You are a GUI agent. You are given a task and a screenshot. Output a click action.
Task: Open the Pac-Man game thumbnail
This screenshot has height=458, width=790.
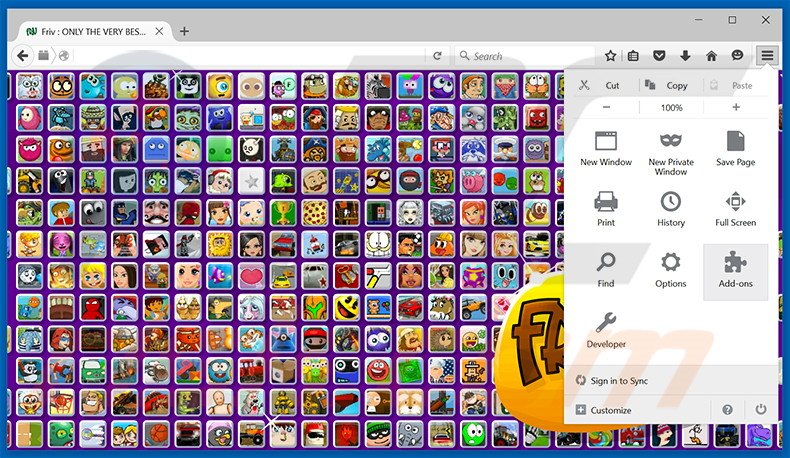(x=347, y=308)
